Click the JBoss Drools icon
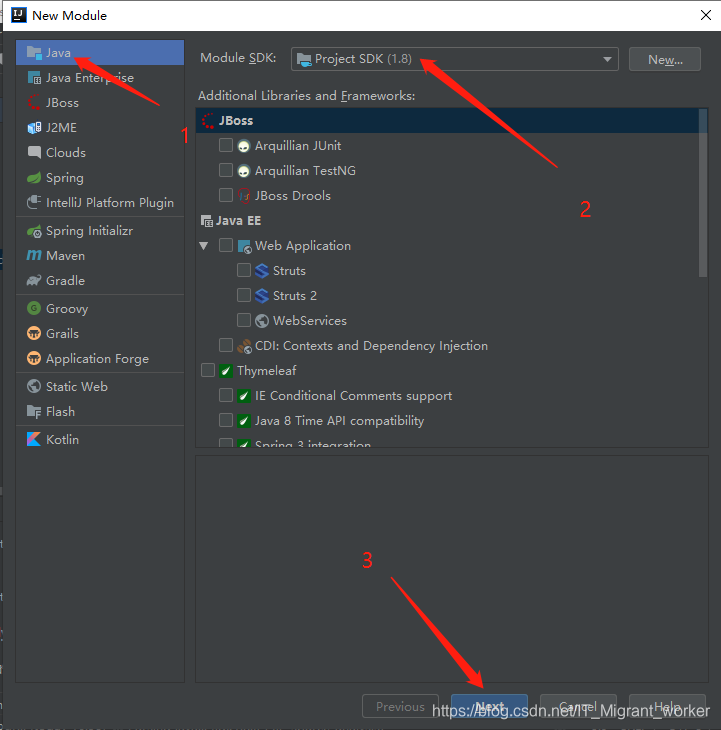Screen dimensions: 721x730 (244, 196)
